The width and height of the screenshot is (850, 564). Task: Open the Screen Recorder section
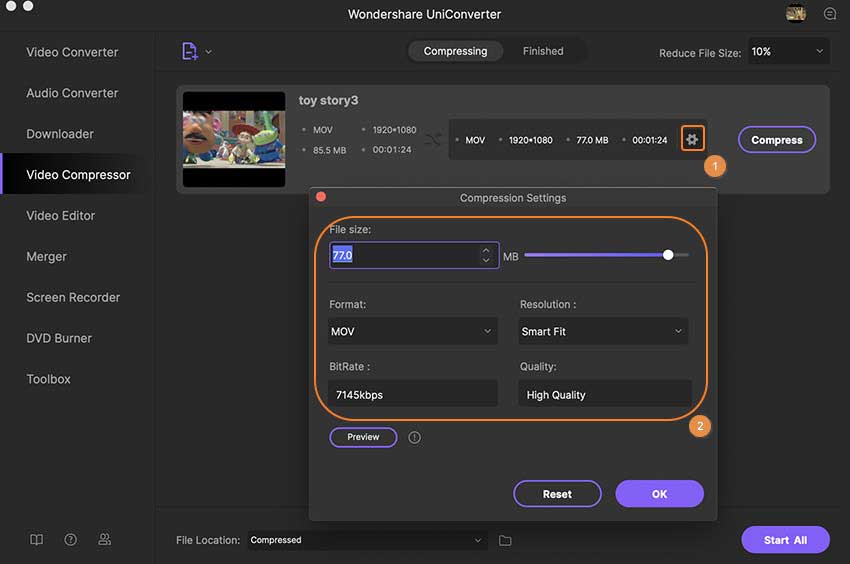pyautogui.click(x=73, y=297)
